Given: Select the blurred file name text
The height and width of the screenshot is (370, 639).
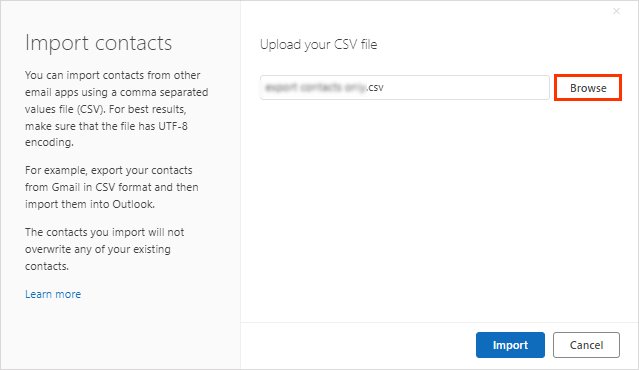Looking at the screenshot, I should pos(315,87).
